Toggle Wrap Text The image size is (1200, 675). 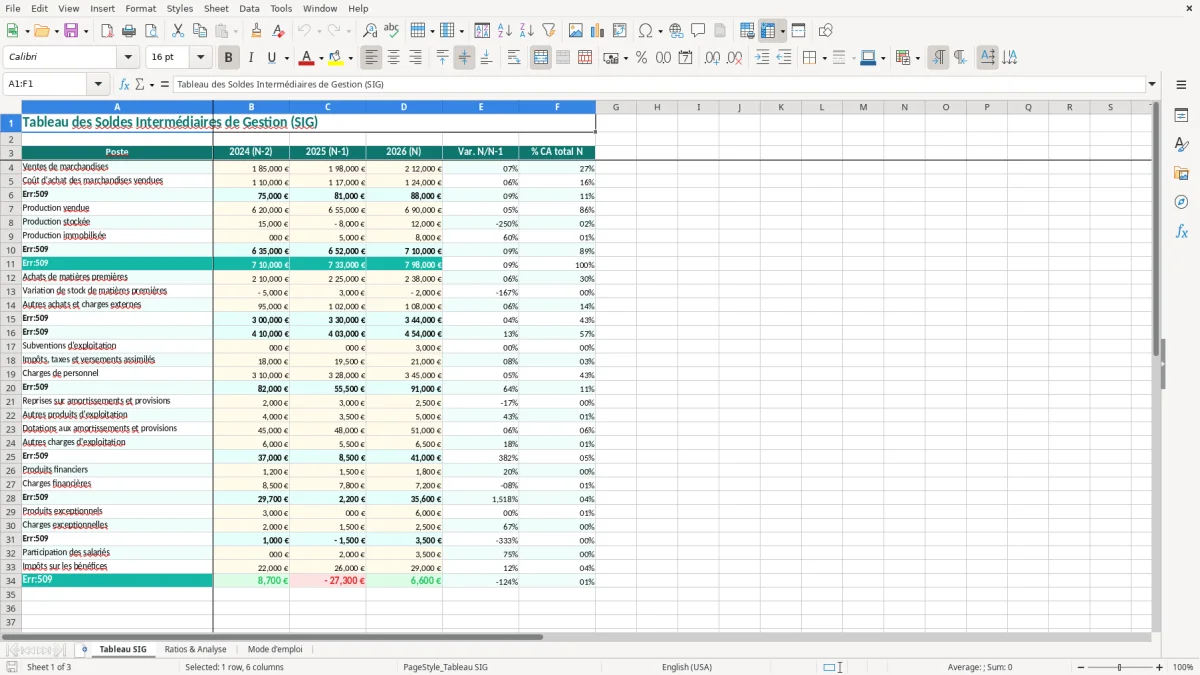tap(514, 58)
